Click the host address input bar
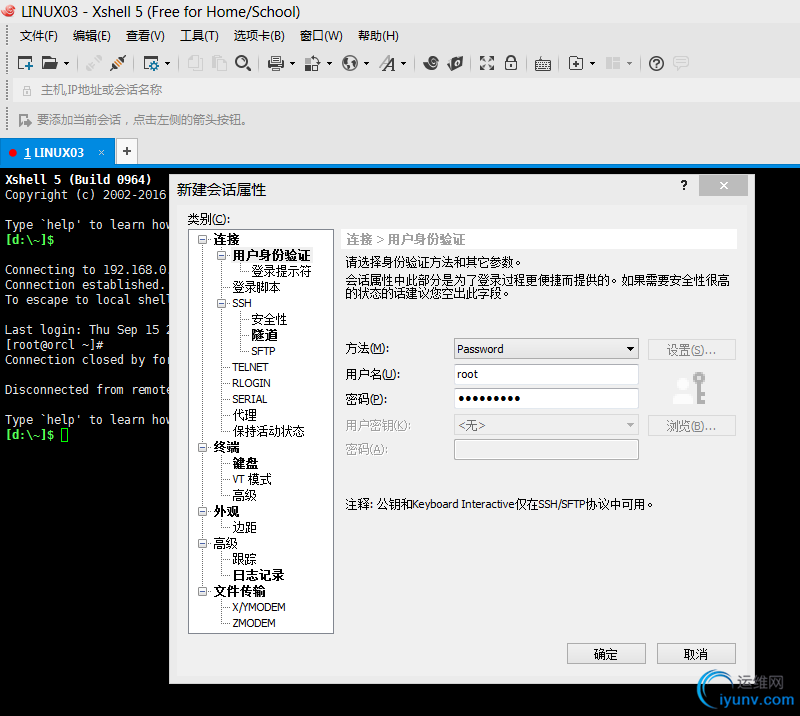Viewport: 800px width, 716px height. click(408, 90)
